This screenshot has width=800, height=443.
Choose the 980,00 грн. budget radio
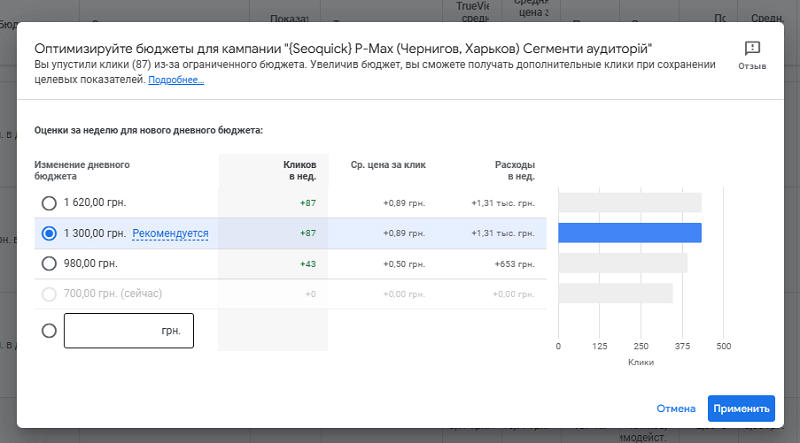click(49, 263)
